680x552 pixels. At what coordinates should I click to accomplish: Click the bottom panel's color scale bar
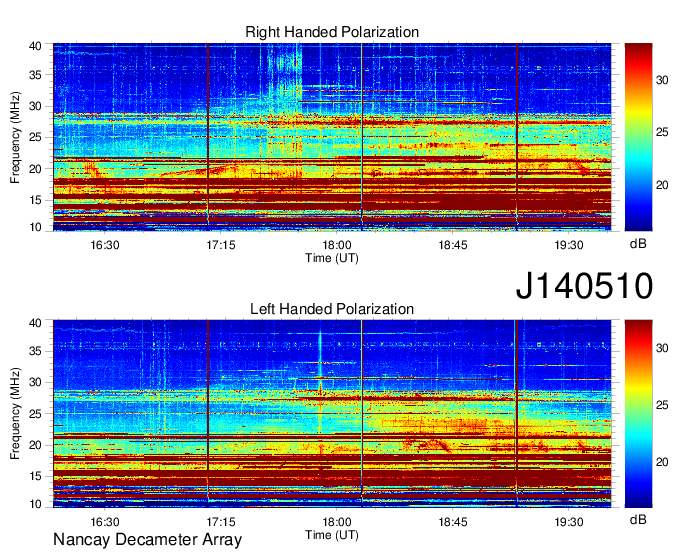point(638,414)
